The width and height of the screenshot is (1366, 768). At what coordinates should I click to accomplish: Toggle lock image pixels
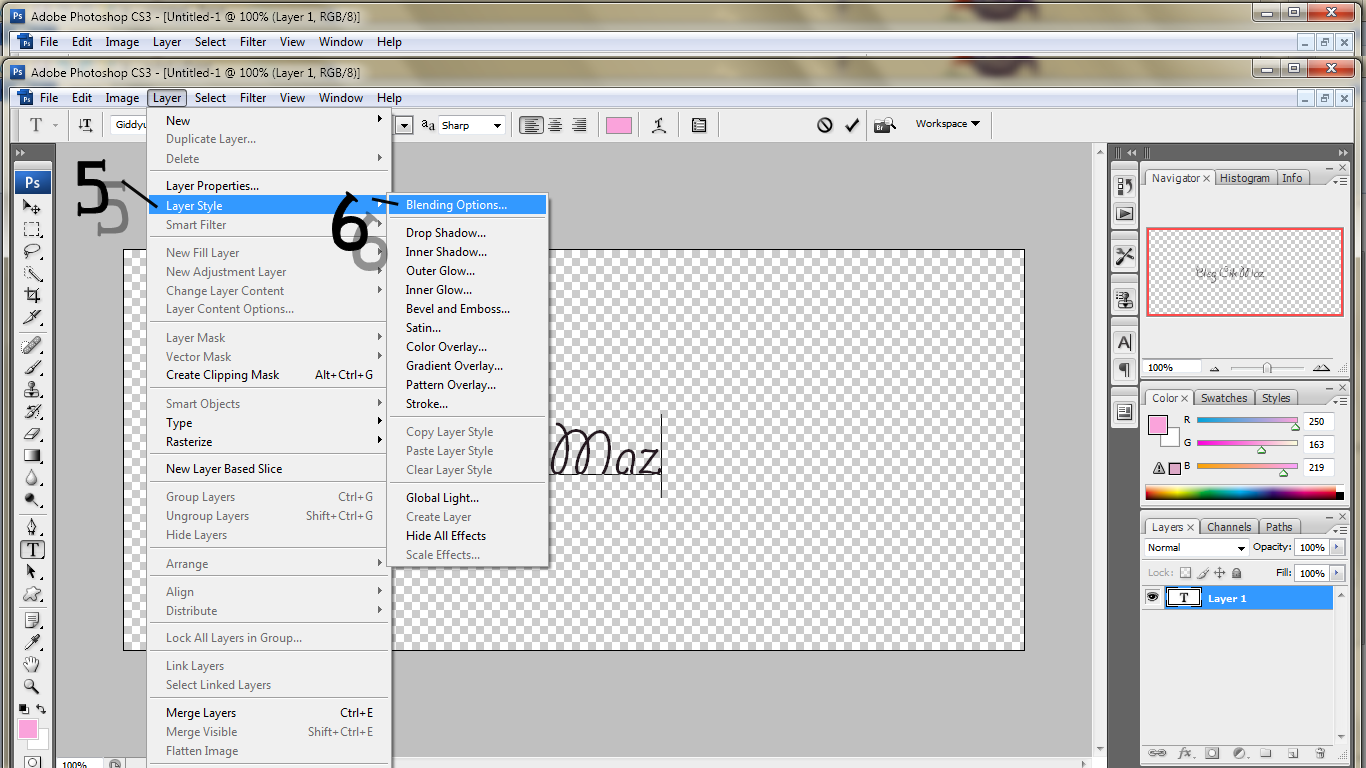pyautogui.click(x=1203, y=573)
